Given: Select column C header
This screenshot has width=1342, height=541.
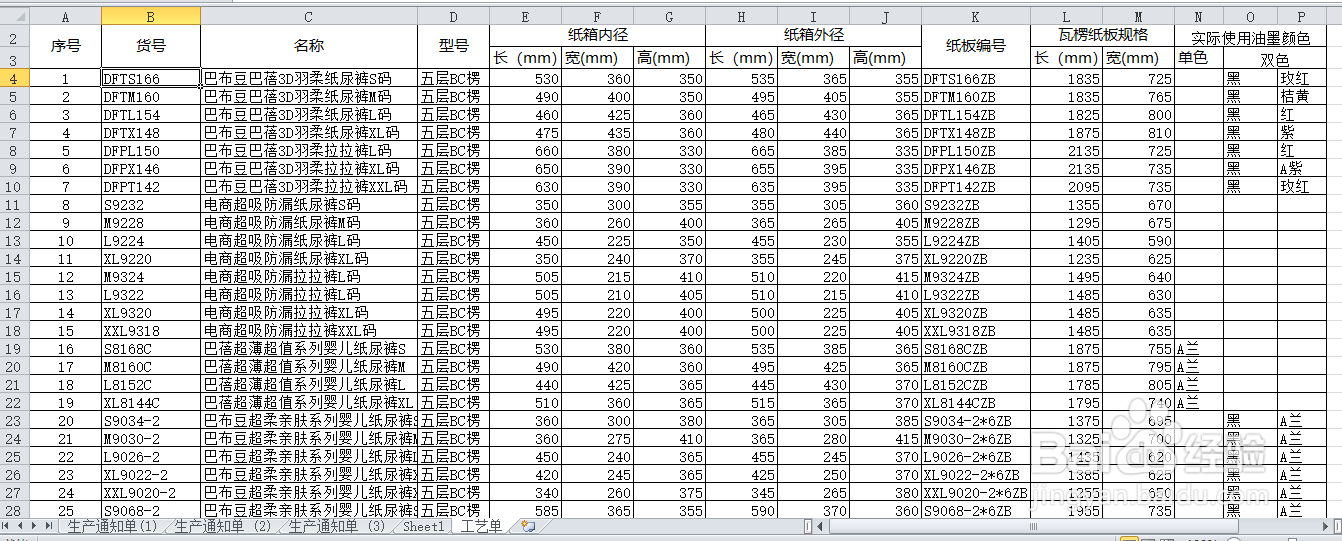Looking at the screenshot, I should coord(309,16).
